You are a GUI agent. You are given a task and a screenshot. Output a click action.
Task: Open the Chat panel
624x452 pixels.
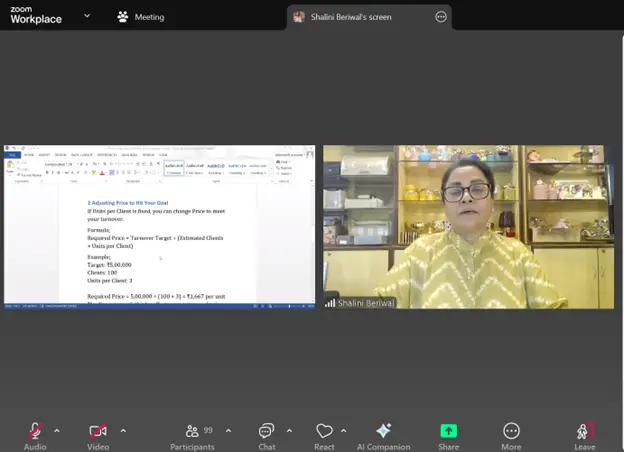[x=266, y=431]
